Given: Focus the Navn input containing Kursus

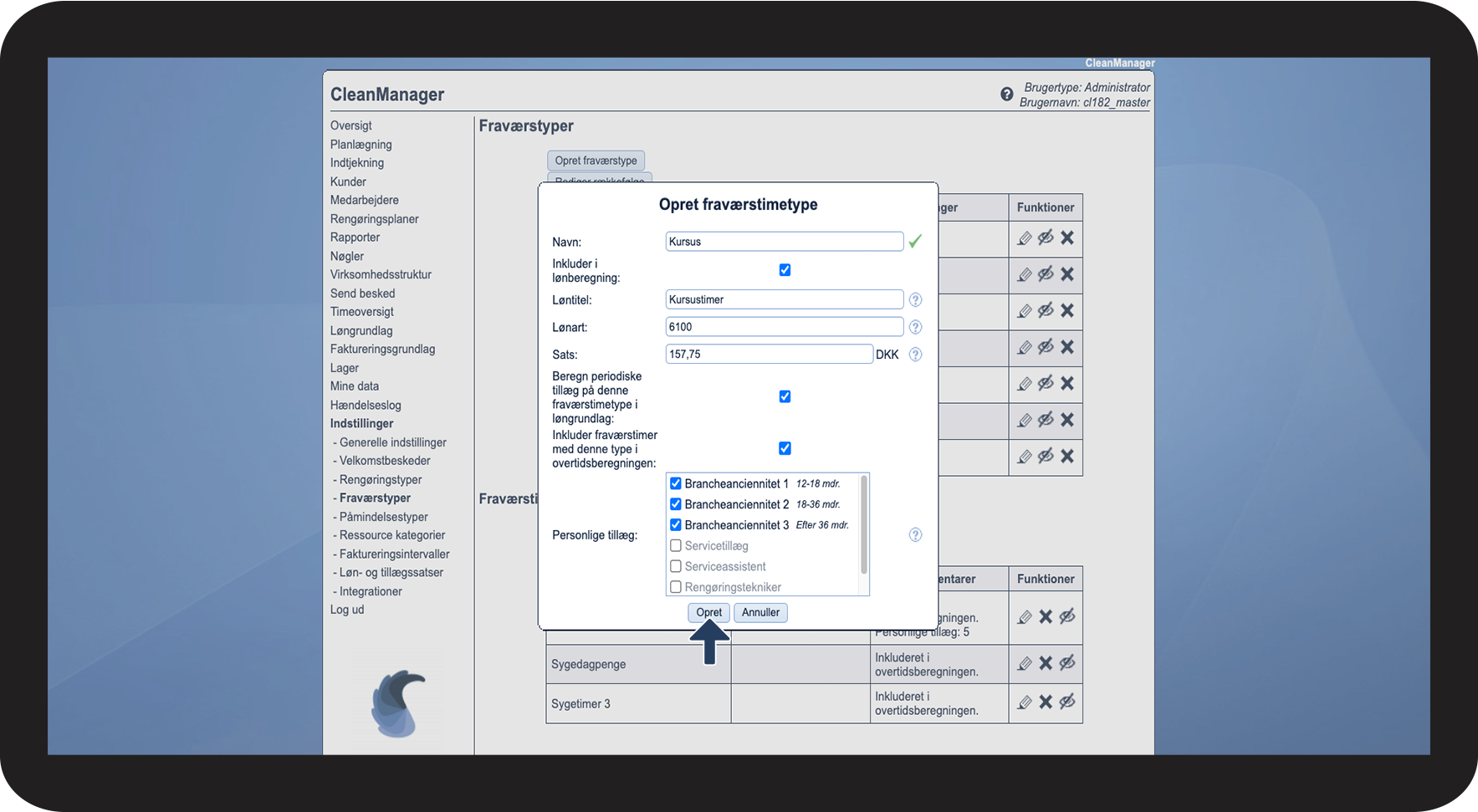Looking at the screenshot, I should pyautogui.click(x=785, y=242).
